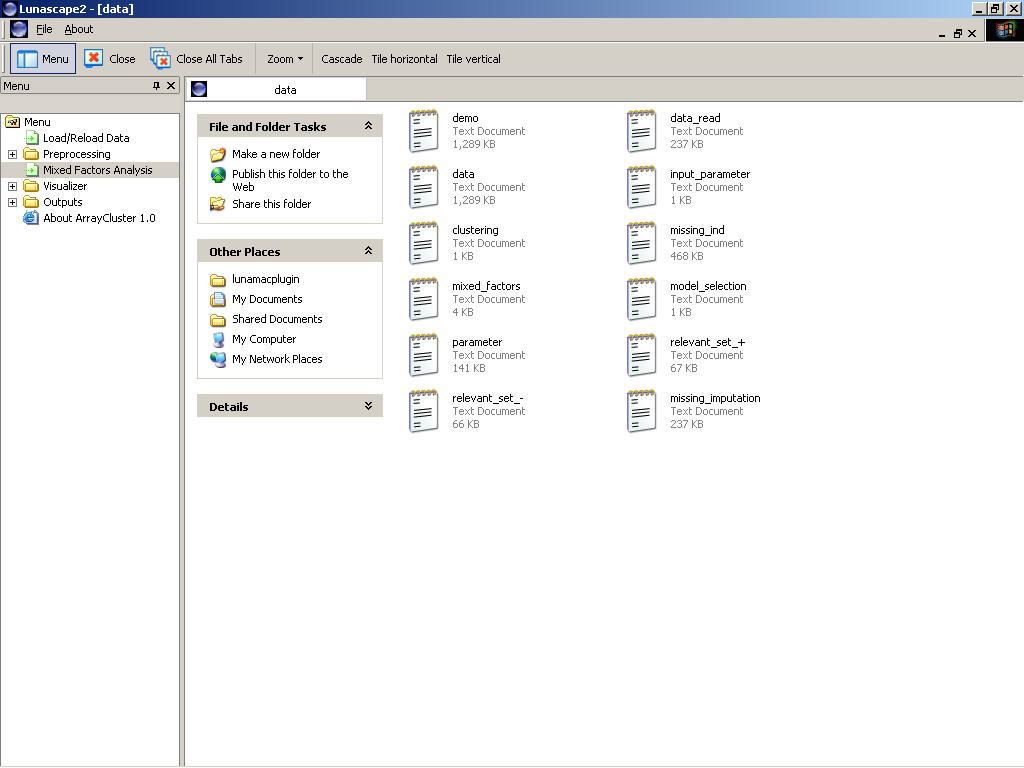Image resolution: width=1024 pixels, height=768 pixels.
Task: Select Load/Reload Data tree item
Action: coord(86,138)
